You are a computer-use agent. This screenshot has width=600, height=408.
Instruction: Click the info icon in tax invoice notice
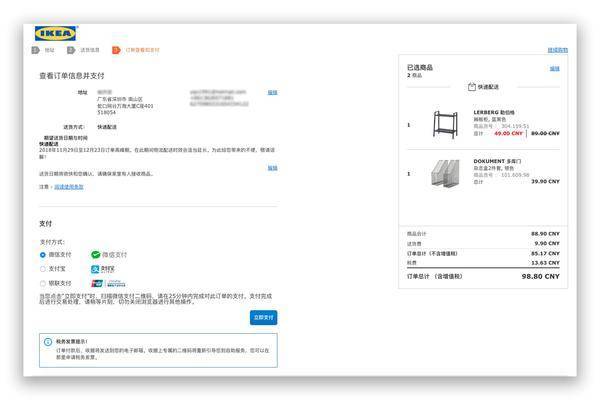click(x=48, y=342)
